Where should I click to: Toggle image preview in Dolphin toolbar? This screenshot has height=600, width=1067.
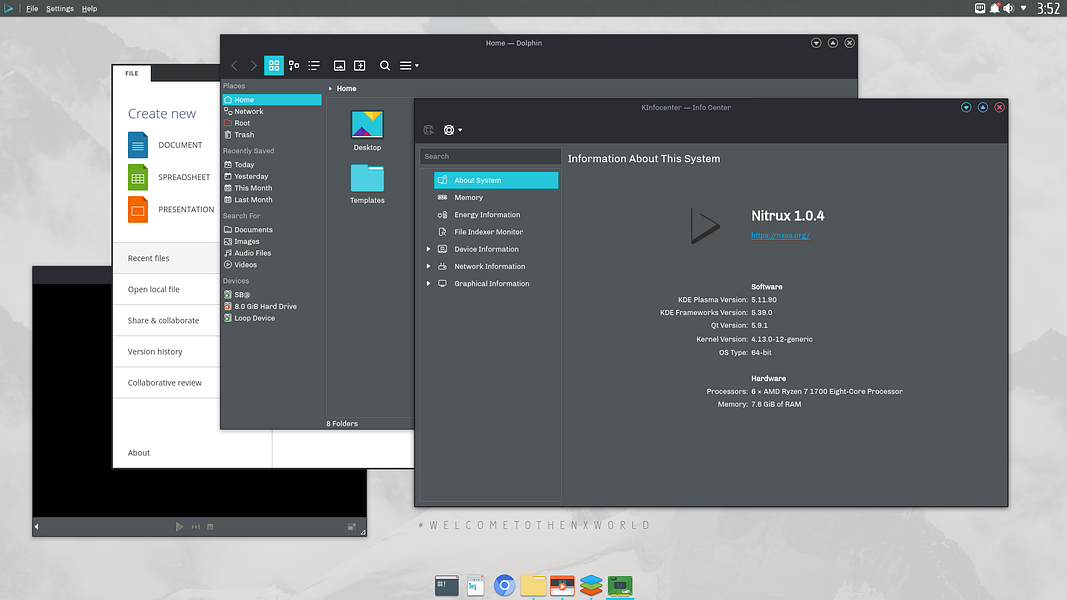pos(339,65)
